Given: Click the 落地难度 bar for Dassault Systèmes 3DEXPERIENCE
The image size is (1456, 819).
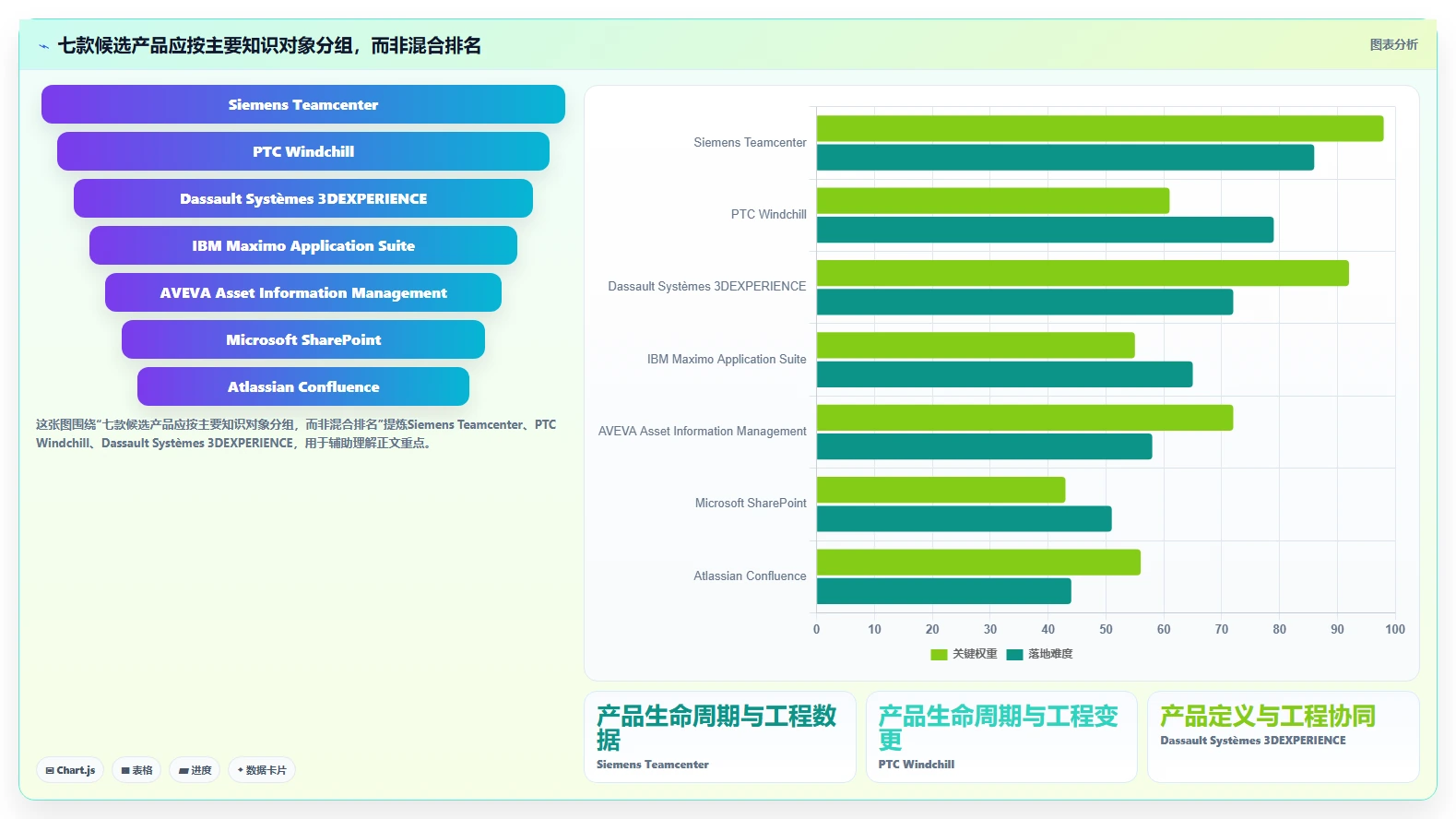Looking at the screenshot, I should click(1024, 302).
